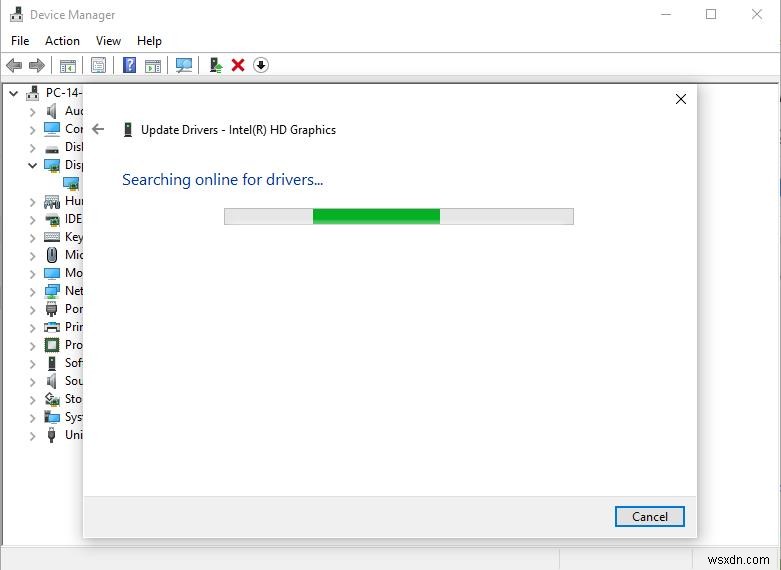Click 'Update Drivers - Intel(R) HD Graphics' title
This screenshot has width=781, height=570.
click(239, 130)
